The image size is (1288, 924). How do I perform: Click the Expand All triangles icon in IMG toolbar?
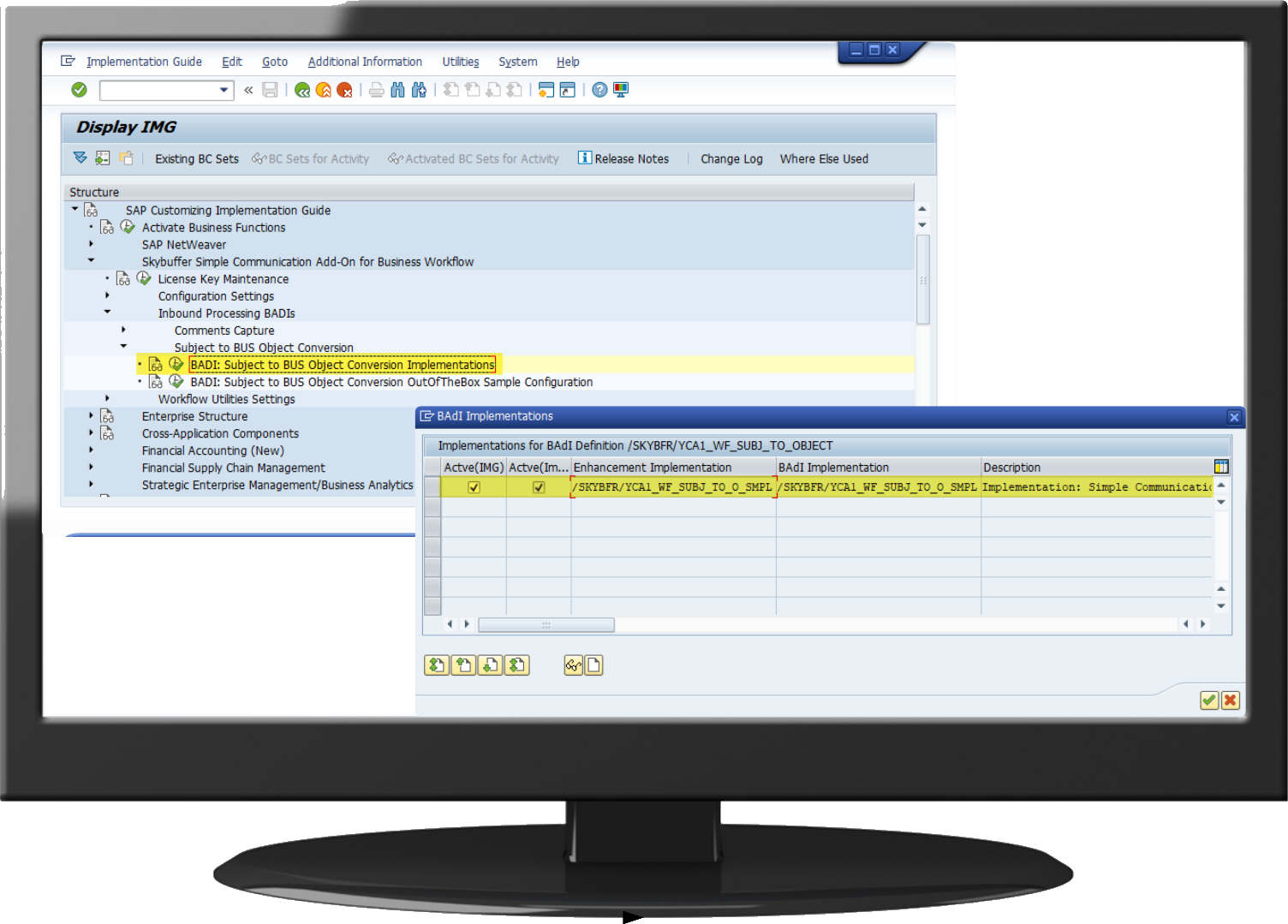pos(80,158)
